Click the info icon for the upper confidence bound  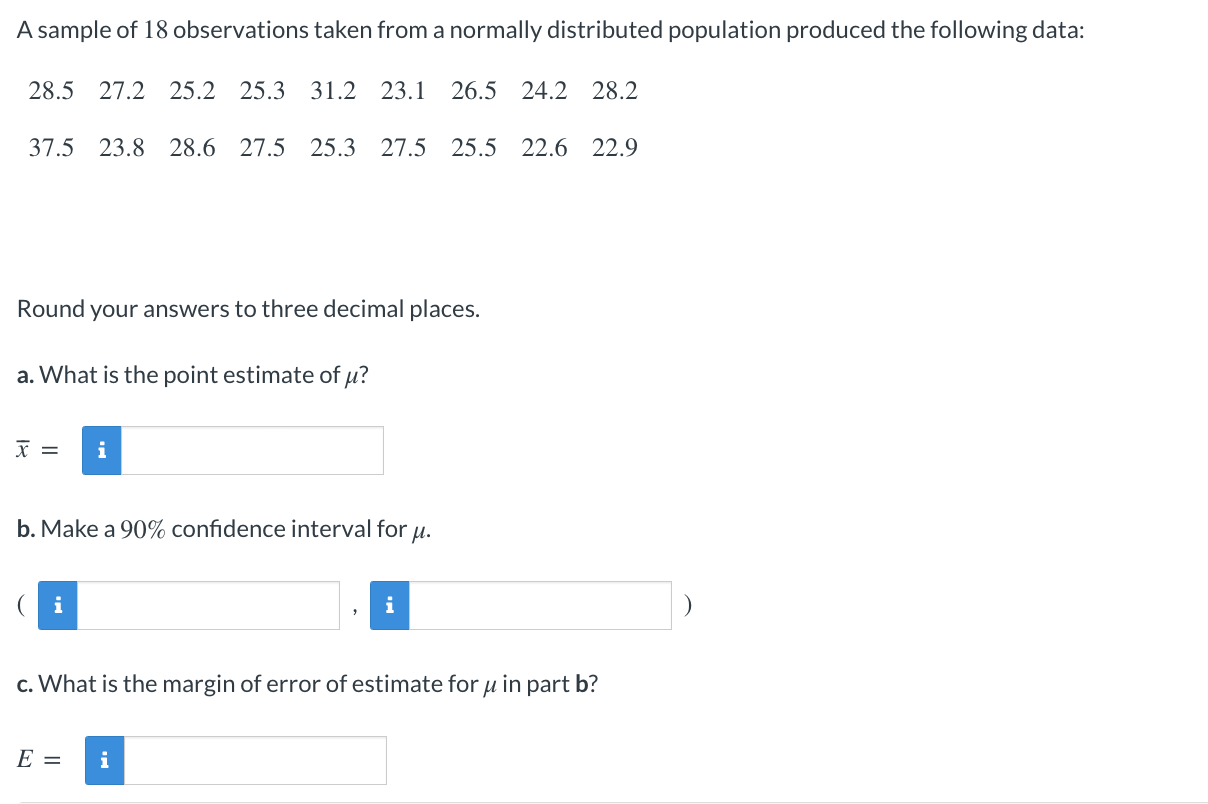(389, 604)
